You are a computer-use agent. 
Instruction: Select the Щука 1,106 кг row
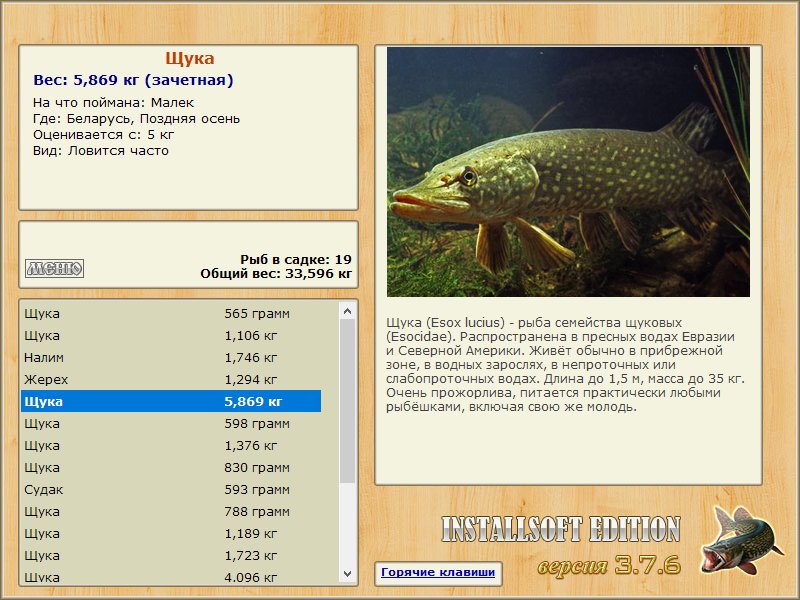pyautogui.click(x=171, y=336)
